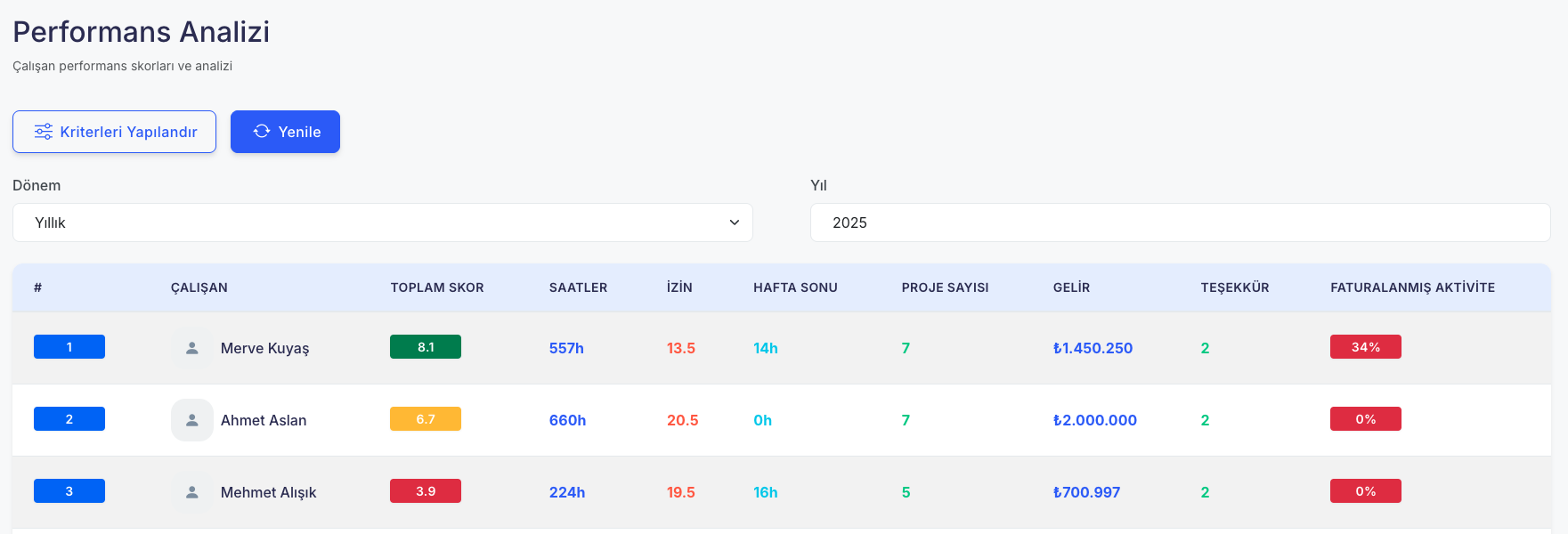Image resolution: width=1568 pixels, height=534 pixels.
Task: Click hours value 224h
Action: pyautogui.click(x=567, y=492)
